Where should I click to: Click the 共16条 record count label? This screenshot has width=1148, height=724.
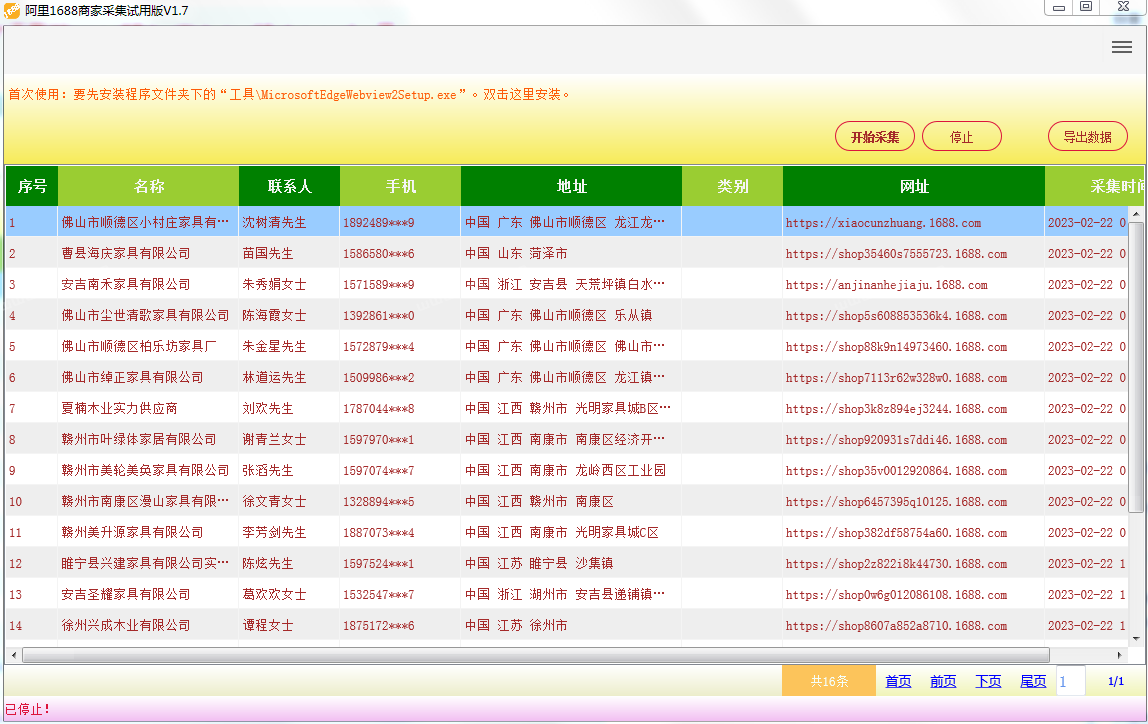pyautogui.click(x=829, y=682)
